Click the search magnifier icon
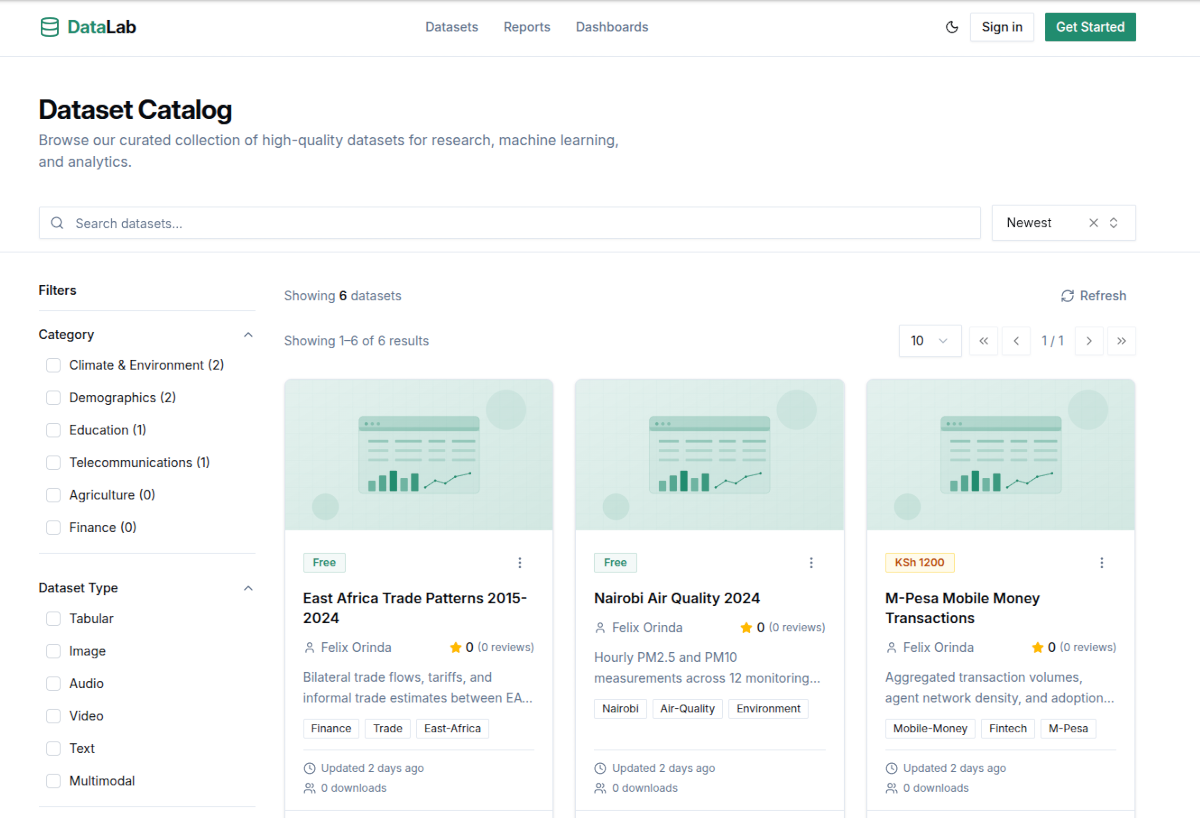1200x818 pixels. (x=57, y=223)
